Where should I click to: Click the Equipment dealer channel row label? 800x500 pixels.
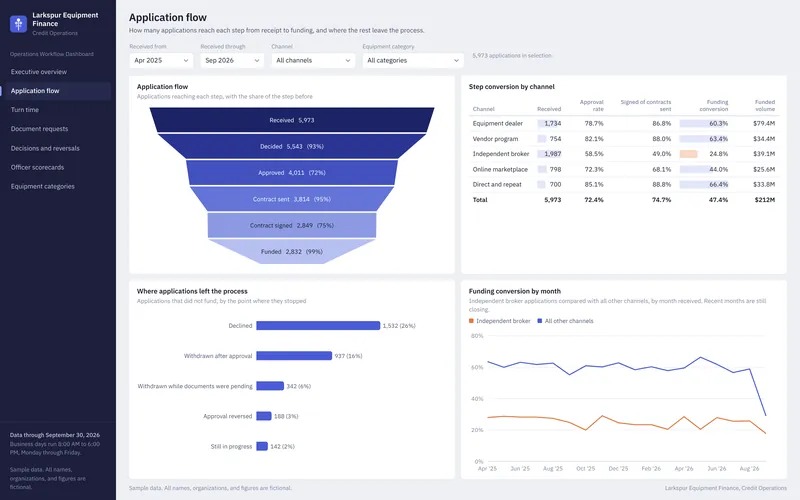point(497,123)
